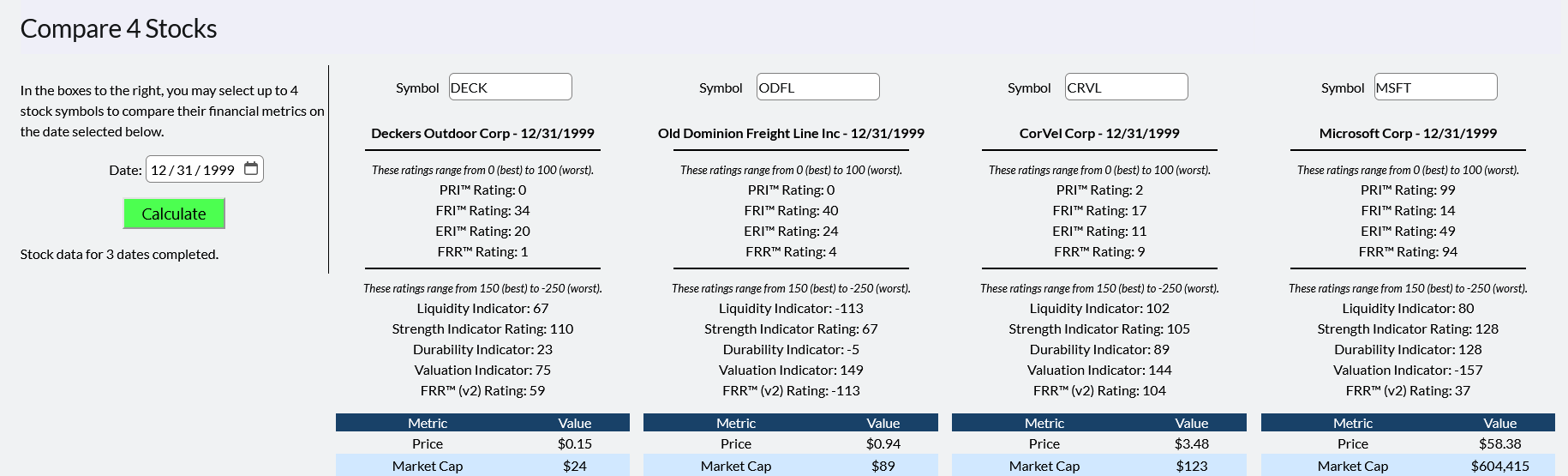Select the day segment '31' of the date

(x=184, y=170)
